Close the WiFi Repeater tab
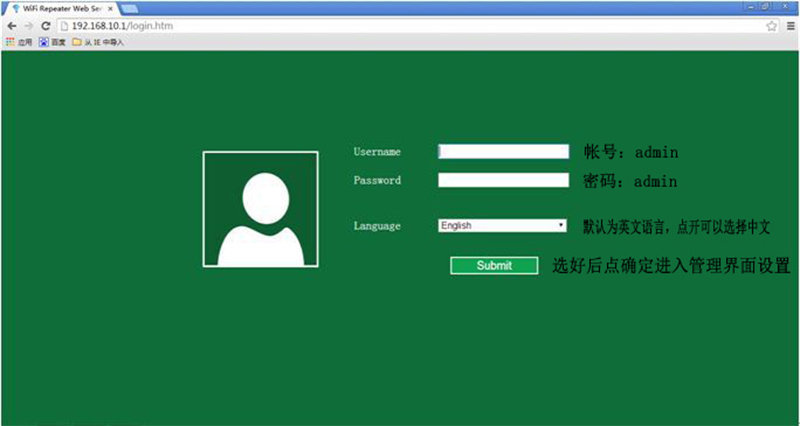 (x=110, y=9)
